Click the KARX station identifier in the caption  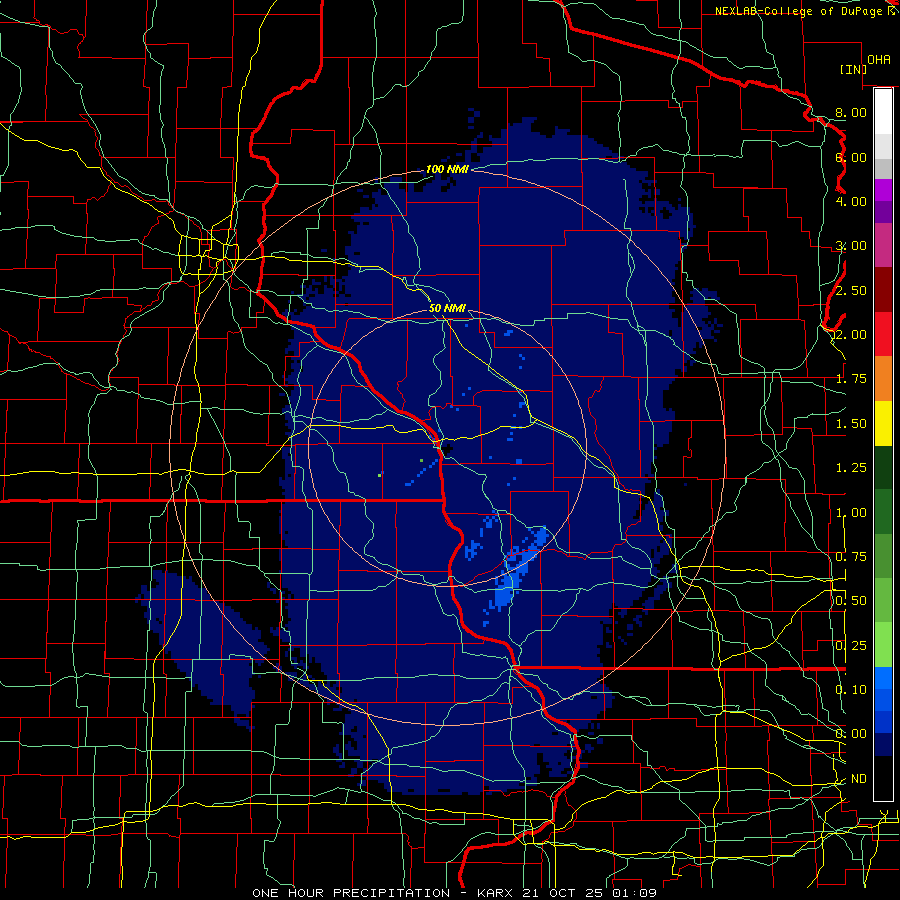pos(496,893)
